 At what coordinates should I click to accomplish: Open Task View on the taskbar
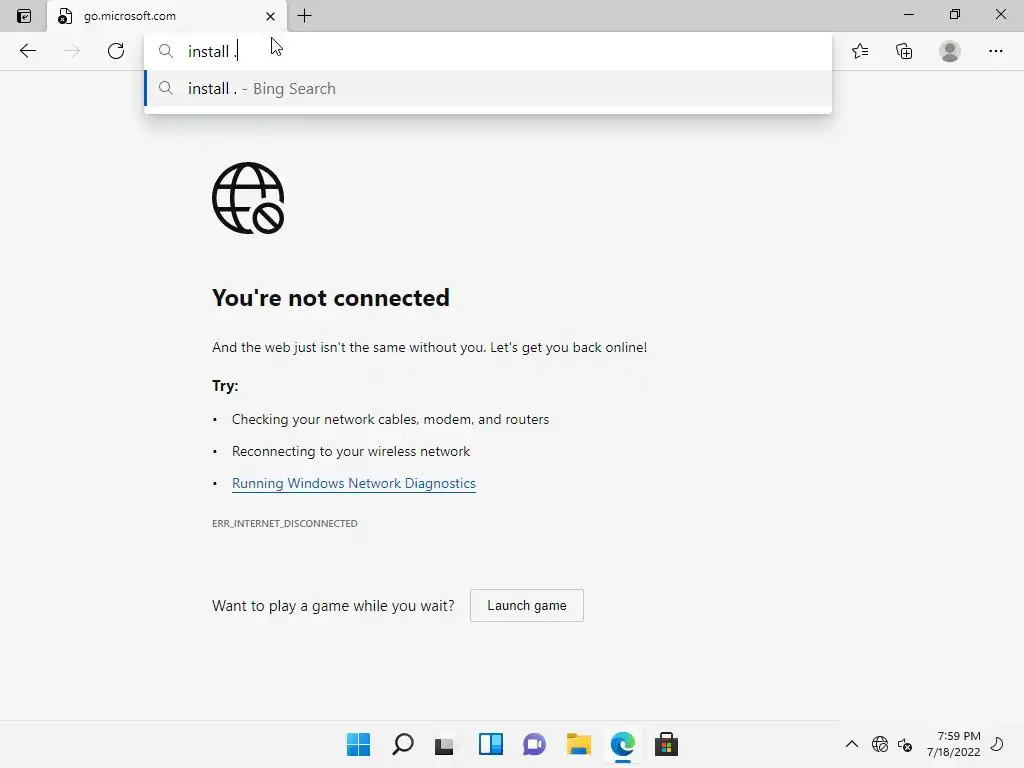(x=445, y=744)
